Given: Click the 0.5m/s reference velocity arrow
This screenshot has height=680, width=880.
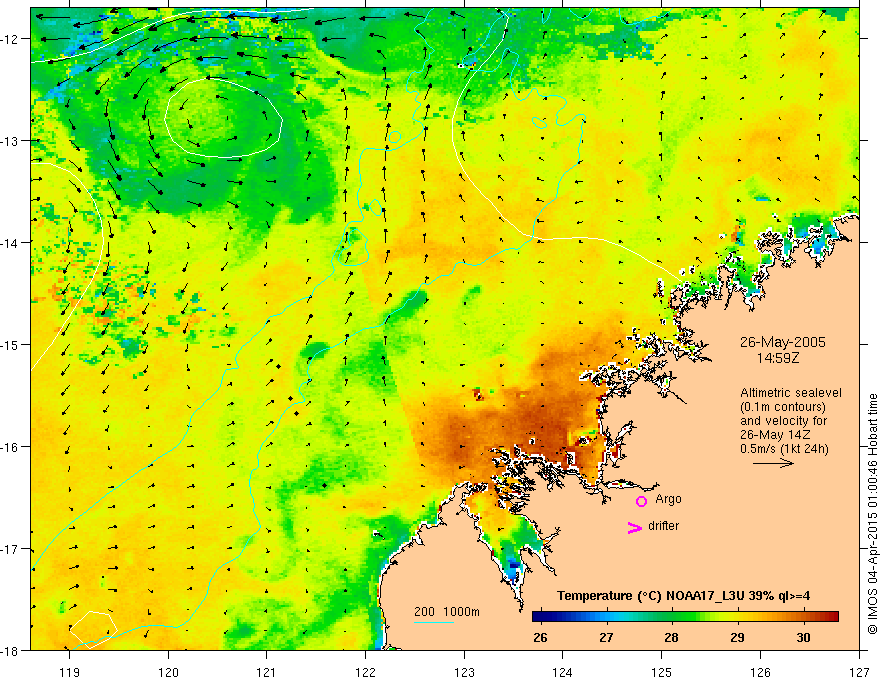Looking at the screenshot, I should tap(773, 463).
